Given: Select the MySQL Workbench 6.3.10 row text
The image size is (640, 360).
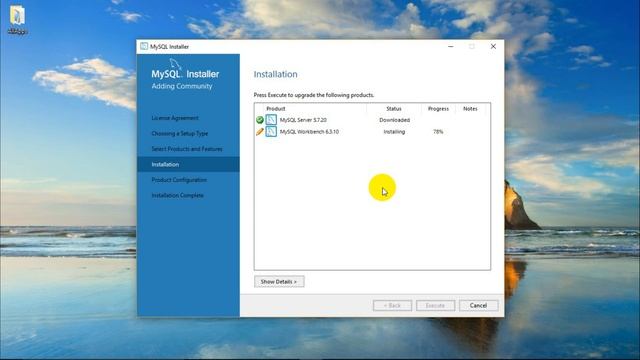Looking at the screenshot, I should (x=309, y=132).
